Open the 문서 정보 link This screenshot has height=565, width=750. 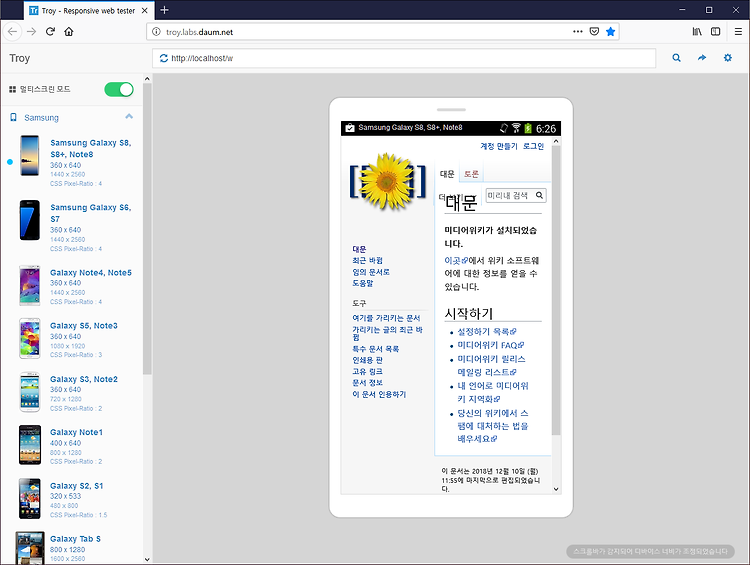click(x=367, y=383)
